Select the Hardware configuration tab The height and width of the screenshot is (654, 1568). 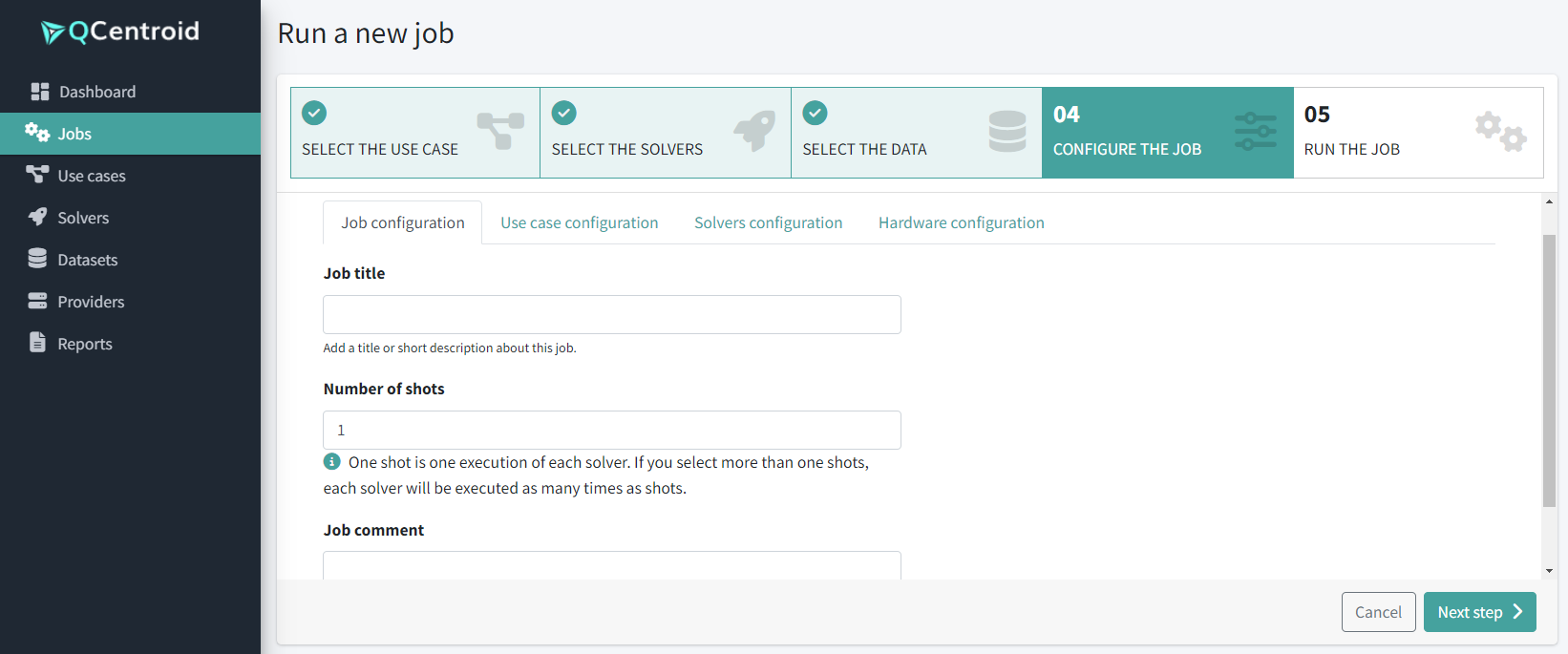click(961, 222)
